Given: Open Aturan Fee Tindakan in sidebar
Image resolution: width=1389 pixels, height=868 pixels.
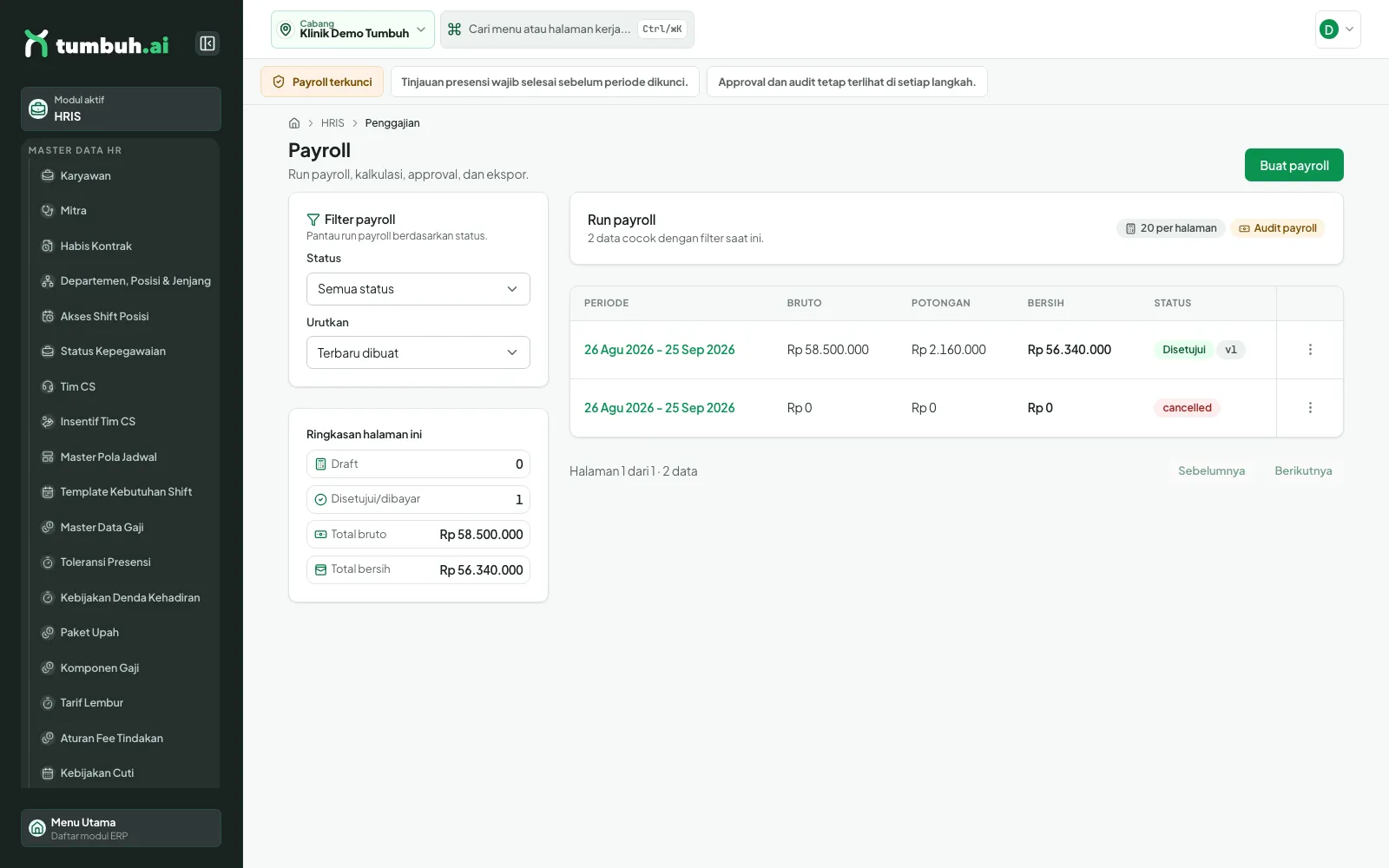Looking at the screenshot, I should (x=126, y=738).
